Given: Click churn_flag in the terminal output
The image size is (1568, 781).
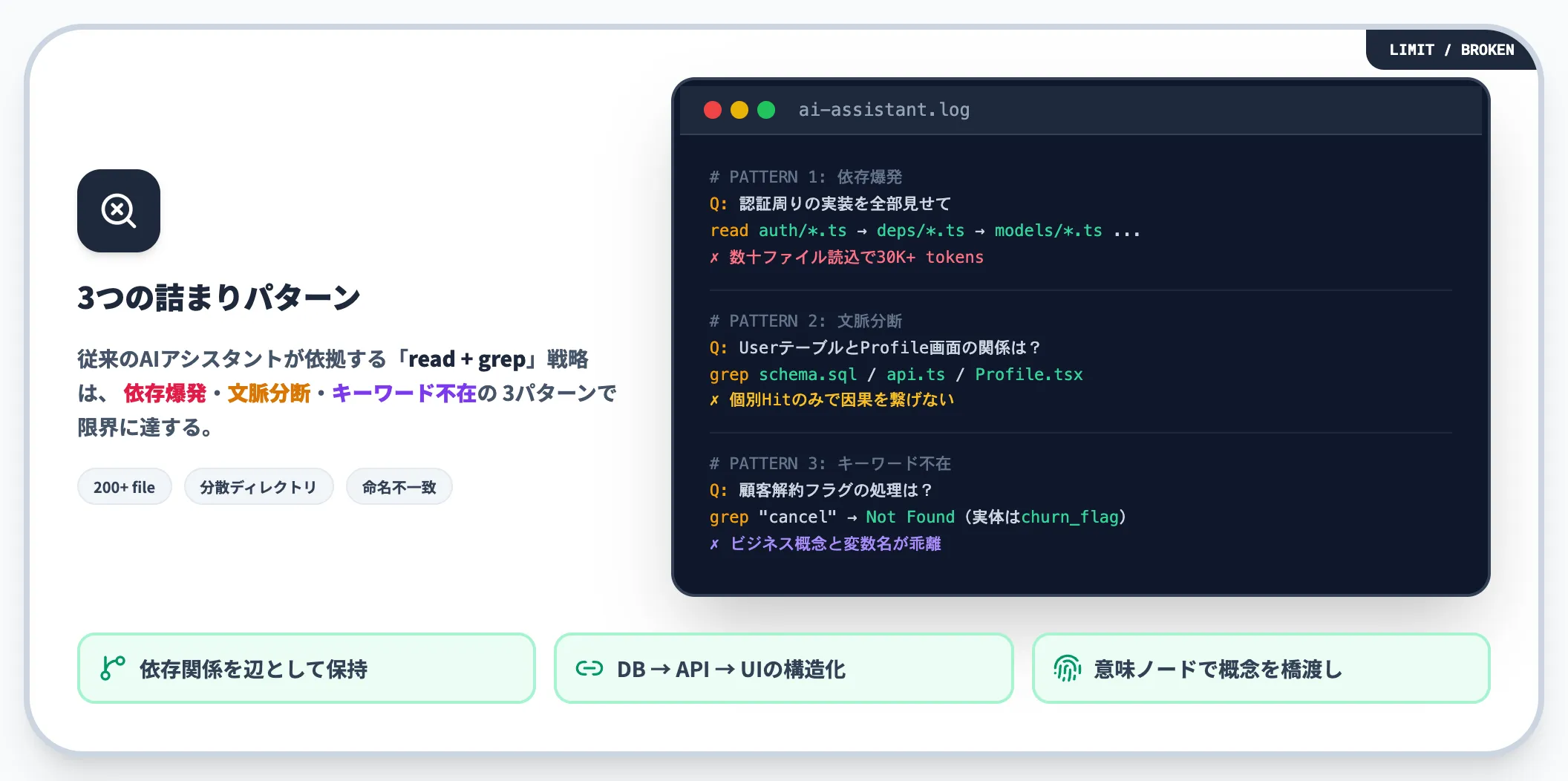Looking at the screenshot, I should (1069, 517).
